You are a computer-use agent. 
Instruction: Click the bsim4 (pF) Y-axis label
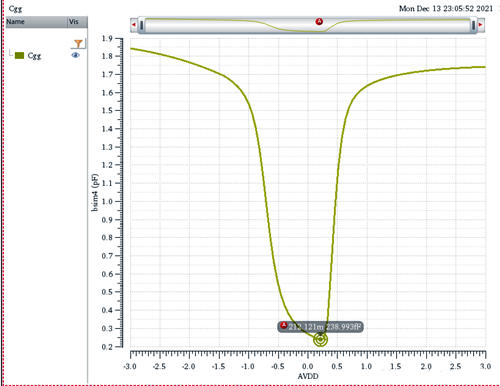coord(95,192)
